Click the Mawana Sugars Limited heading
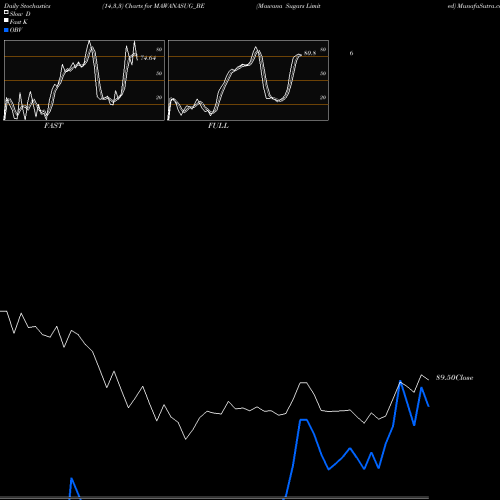500x500 pixels. click(288, 6)
